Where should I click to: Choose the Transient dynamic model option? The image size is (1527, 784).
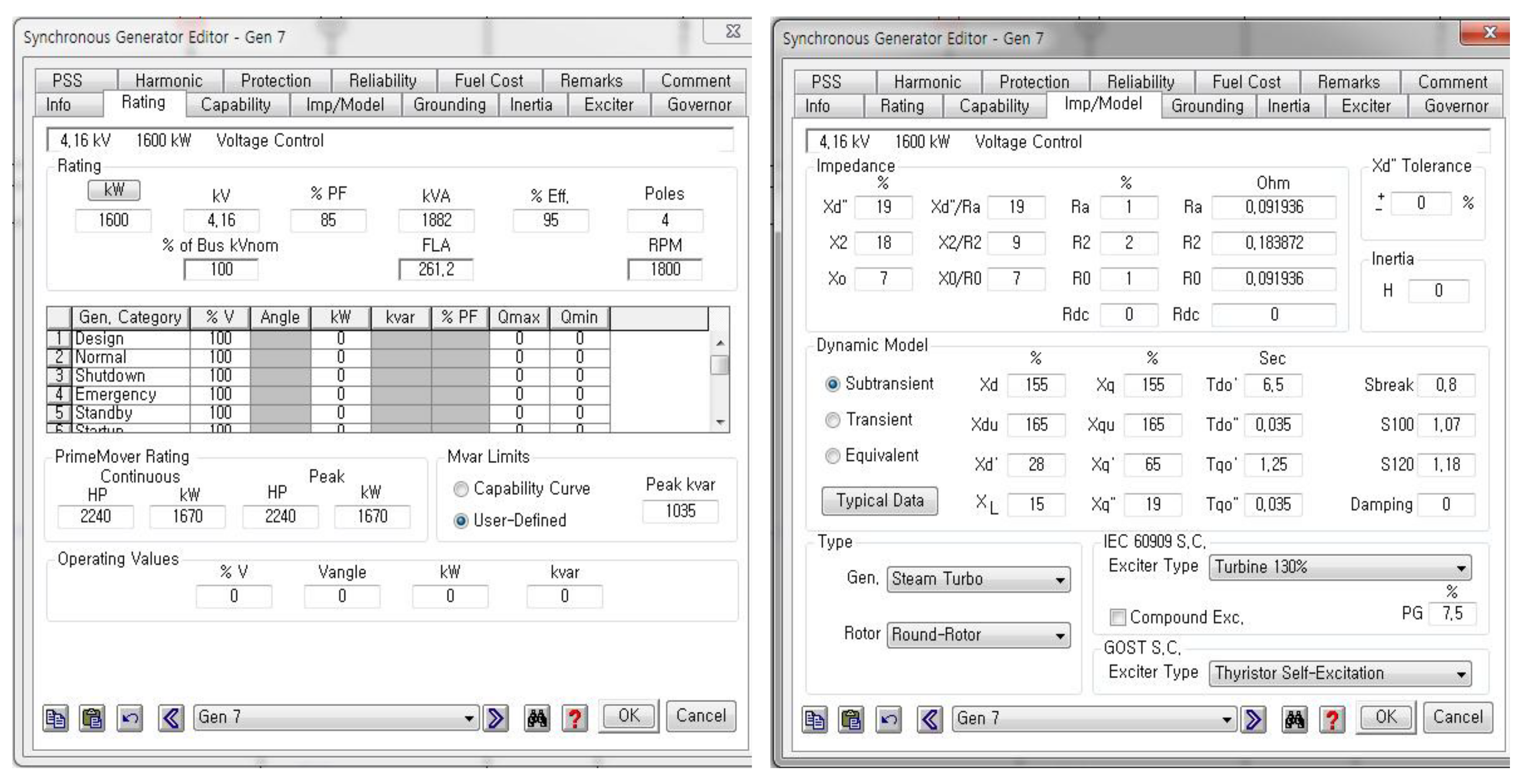click(x=833, y=420)
